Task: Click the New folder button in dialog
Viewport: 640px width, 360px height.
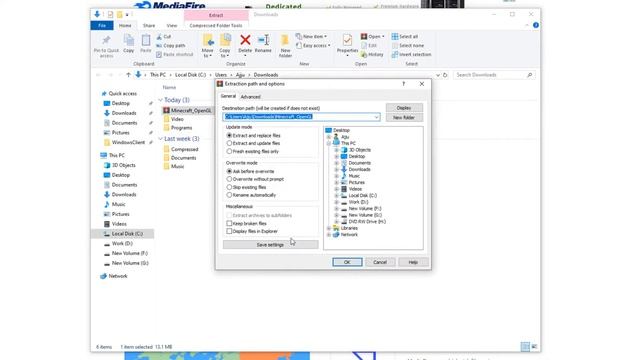Action: tap(404, 118)
